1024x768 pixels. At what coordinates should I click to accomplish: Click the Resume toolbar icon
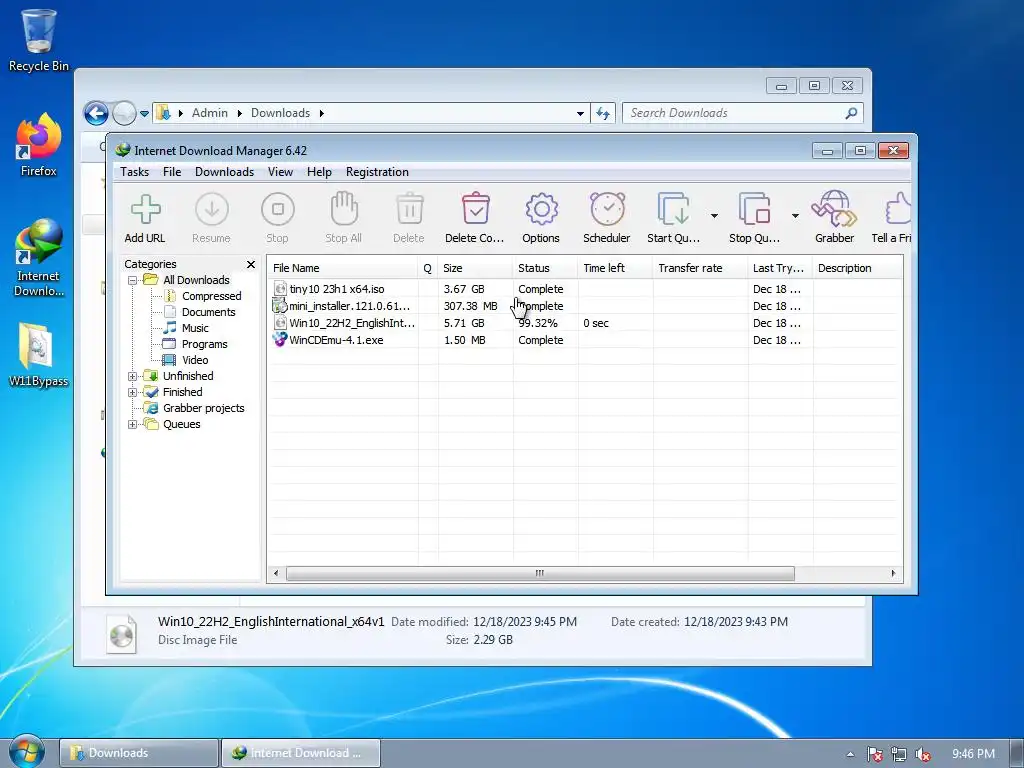pos(212,210)
